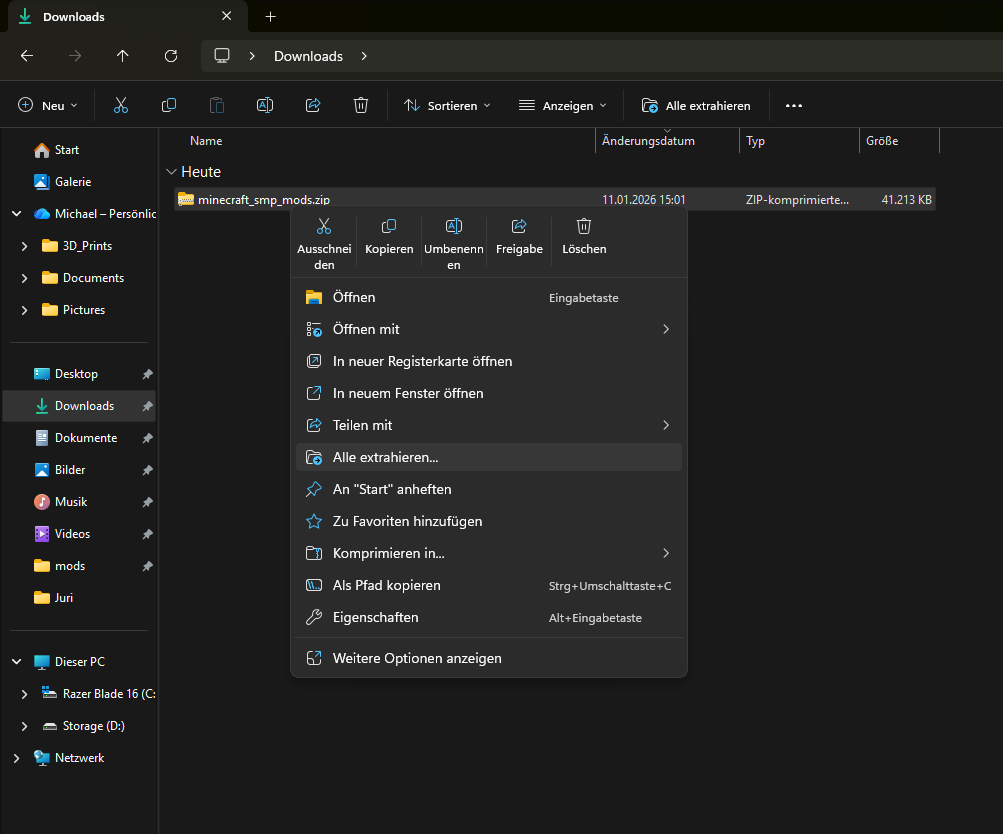
Task: Click the refresh icon in navigation bar
Action: click(x=171, y=56)
